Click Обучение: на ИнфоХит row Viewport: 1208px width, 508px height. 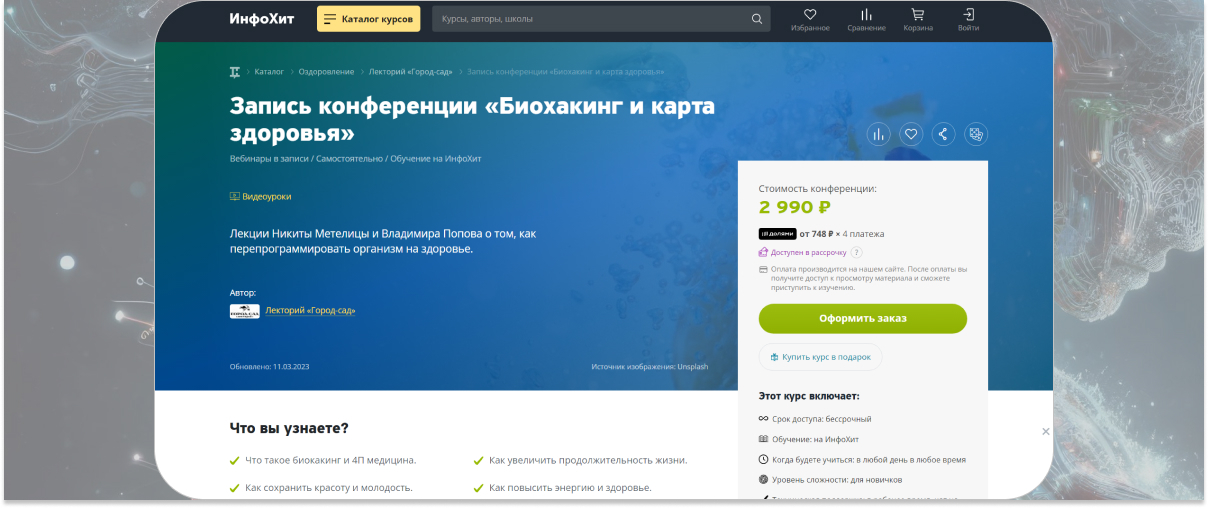(809, 439)
